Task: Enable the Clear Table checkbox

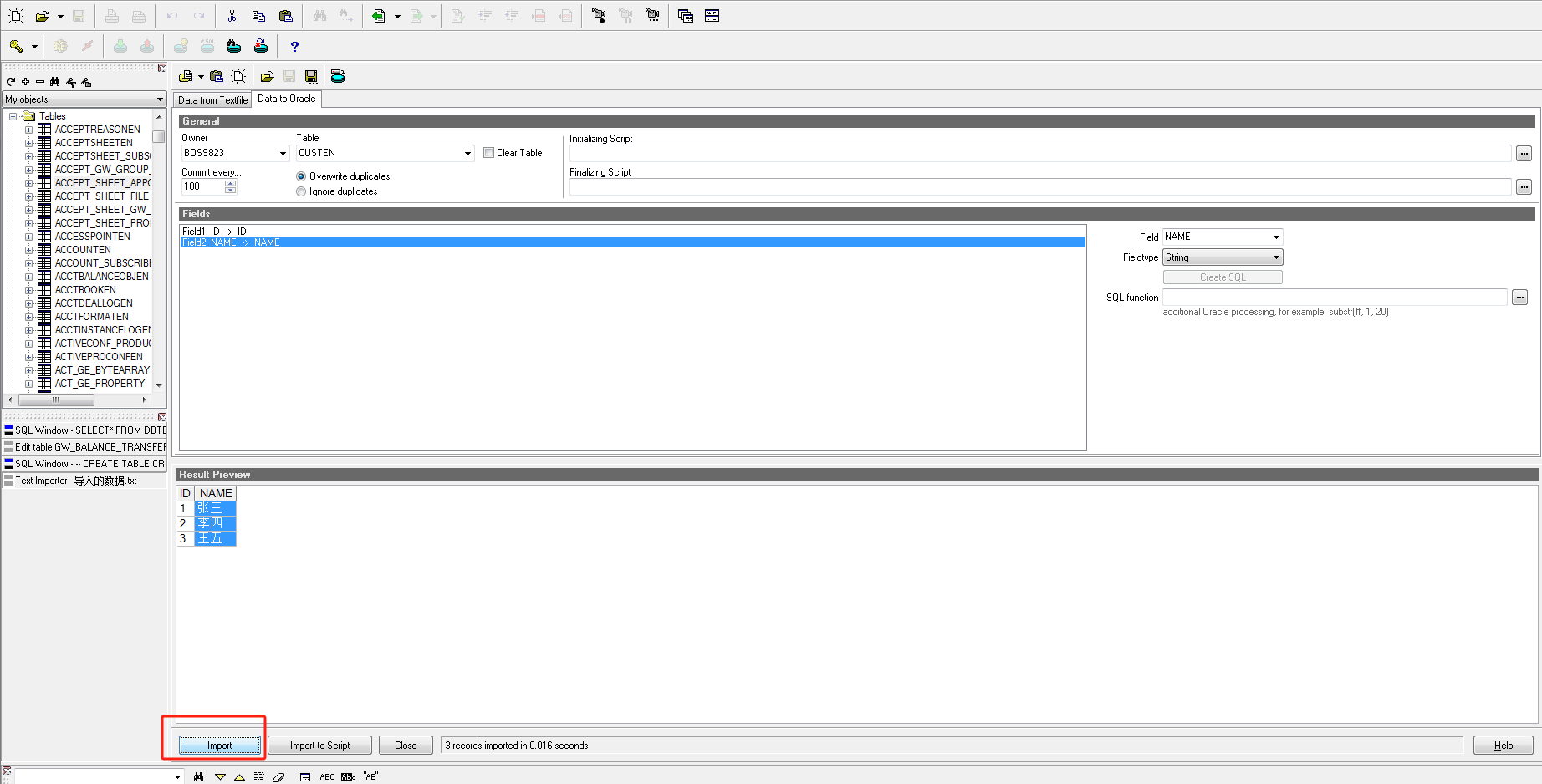Action: 488,153
